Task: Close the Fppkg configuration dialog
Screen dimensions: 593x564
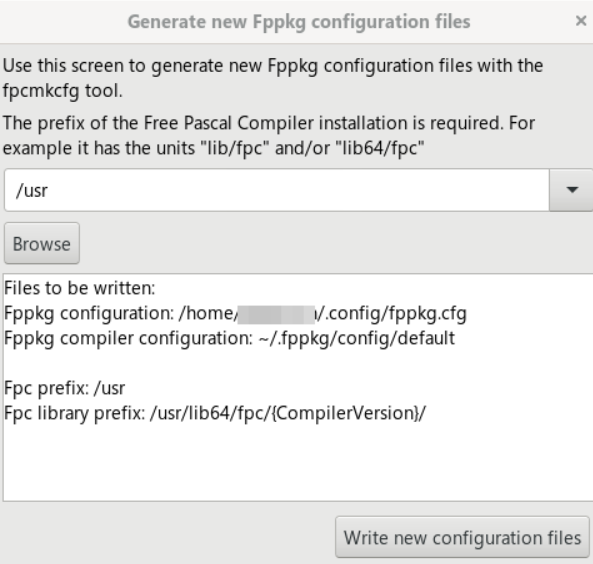Action: pos(581,21)
